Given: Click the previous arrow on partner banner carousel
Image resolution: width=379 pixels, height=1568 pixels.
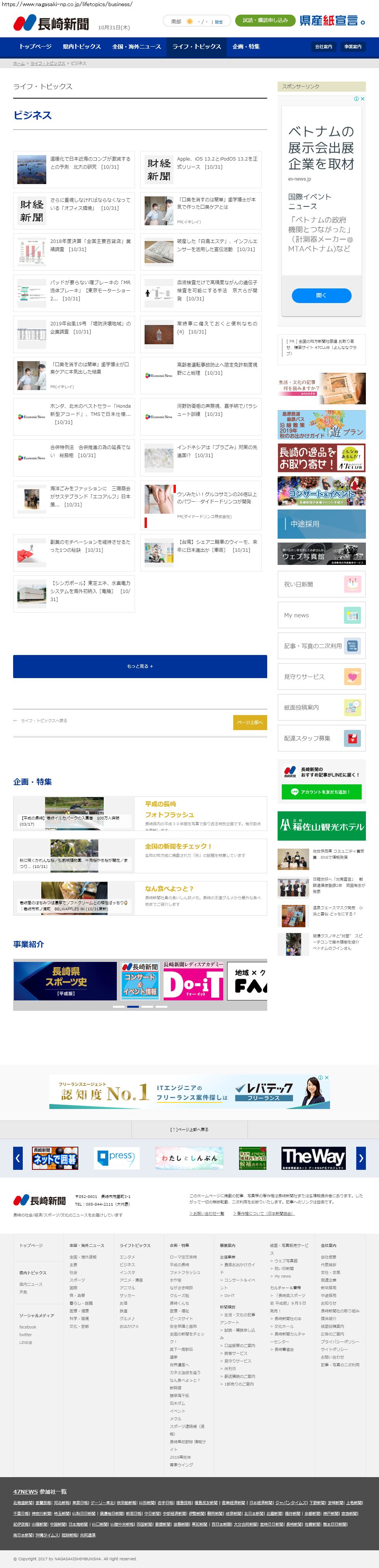Looking at the screenshot, I should click(18, 1158).
